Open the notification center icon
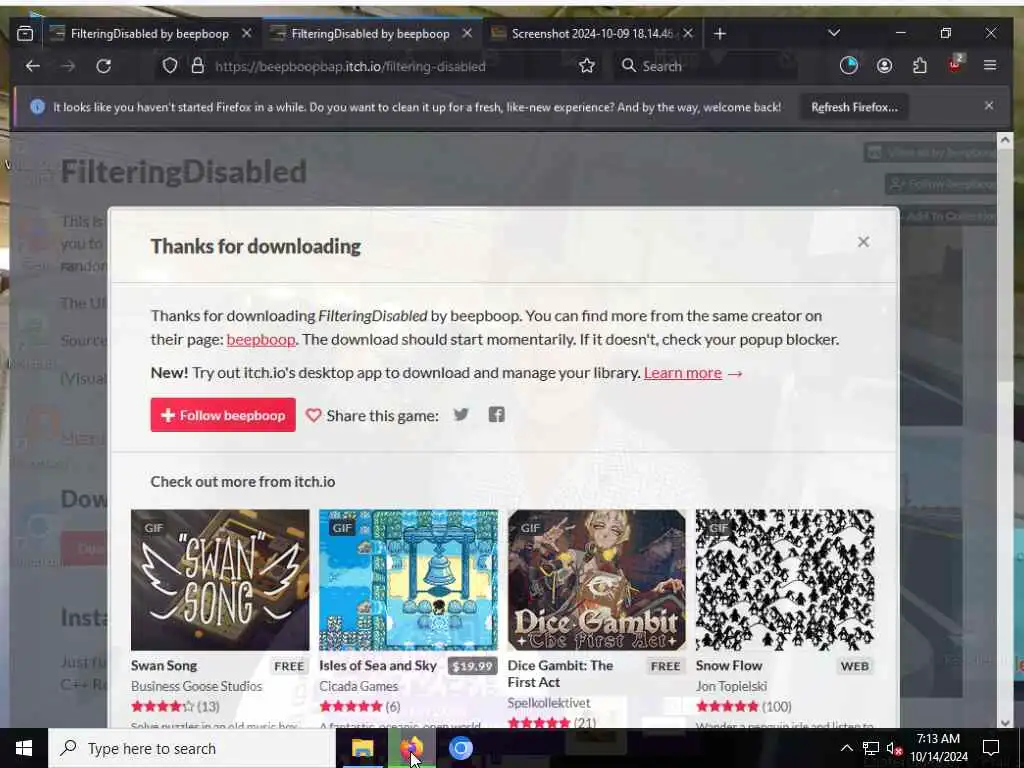Screen dimensions: 1024x768 tap(991, 748)
